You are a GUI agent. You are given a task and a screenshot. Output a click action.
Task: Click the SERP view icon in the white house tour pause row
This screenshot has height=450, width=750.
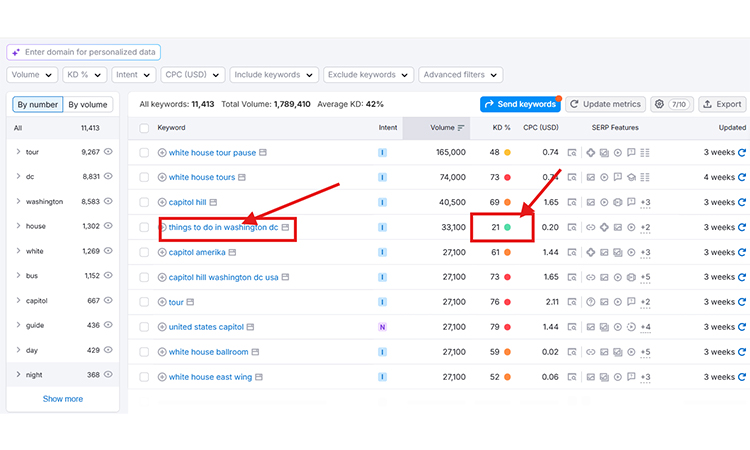(572, 153)
